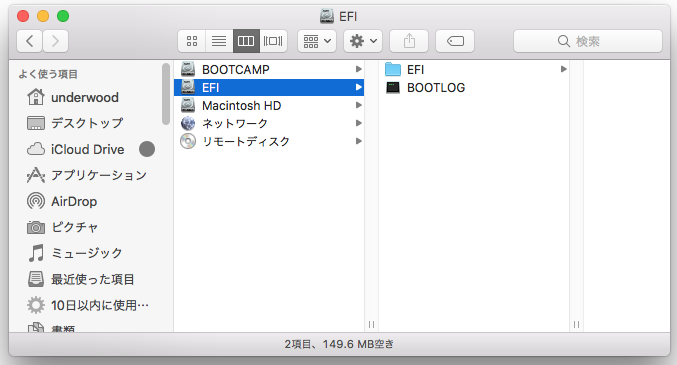Open 最近使った項目 in the sidebar
The height and width of the screenshot is (365, 677).
(x=81, y=279)
